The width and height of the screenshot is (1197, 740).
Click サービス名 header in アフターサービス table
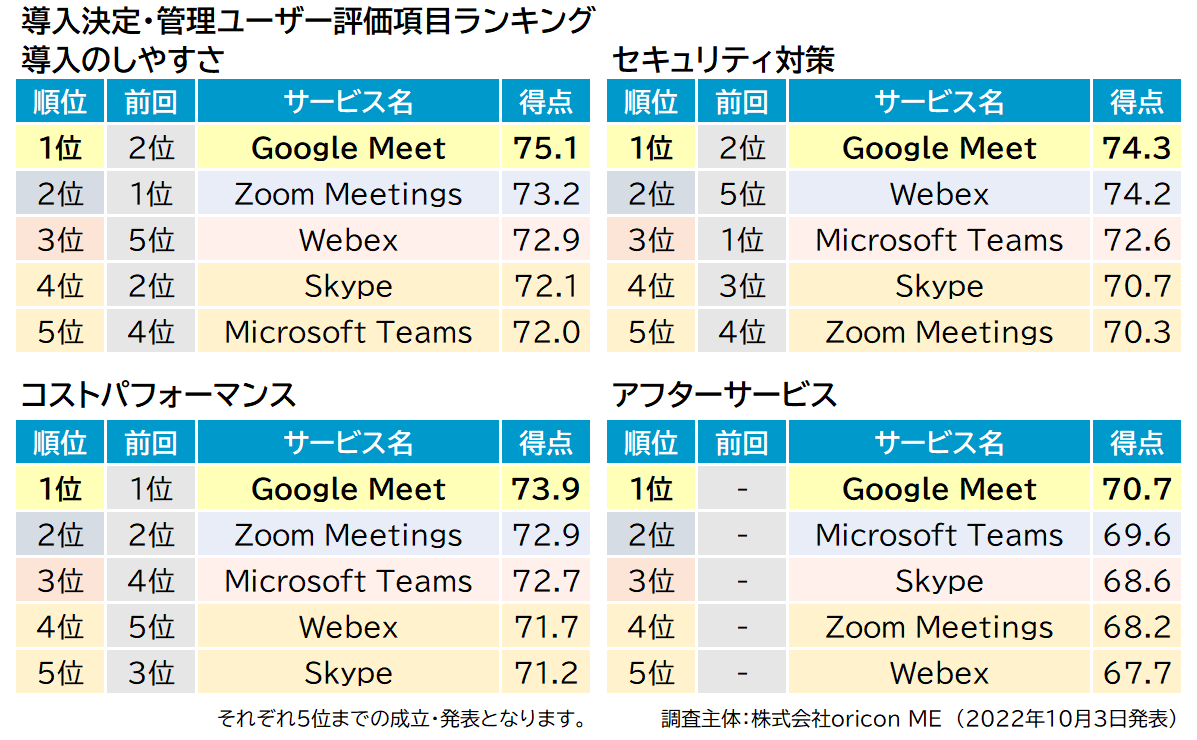tap(939, 442)
